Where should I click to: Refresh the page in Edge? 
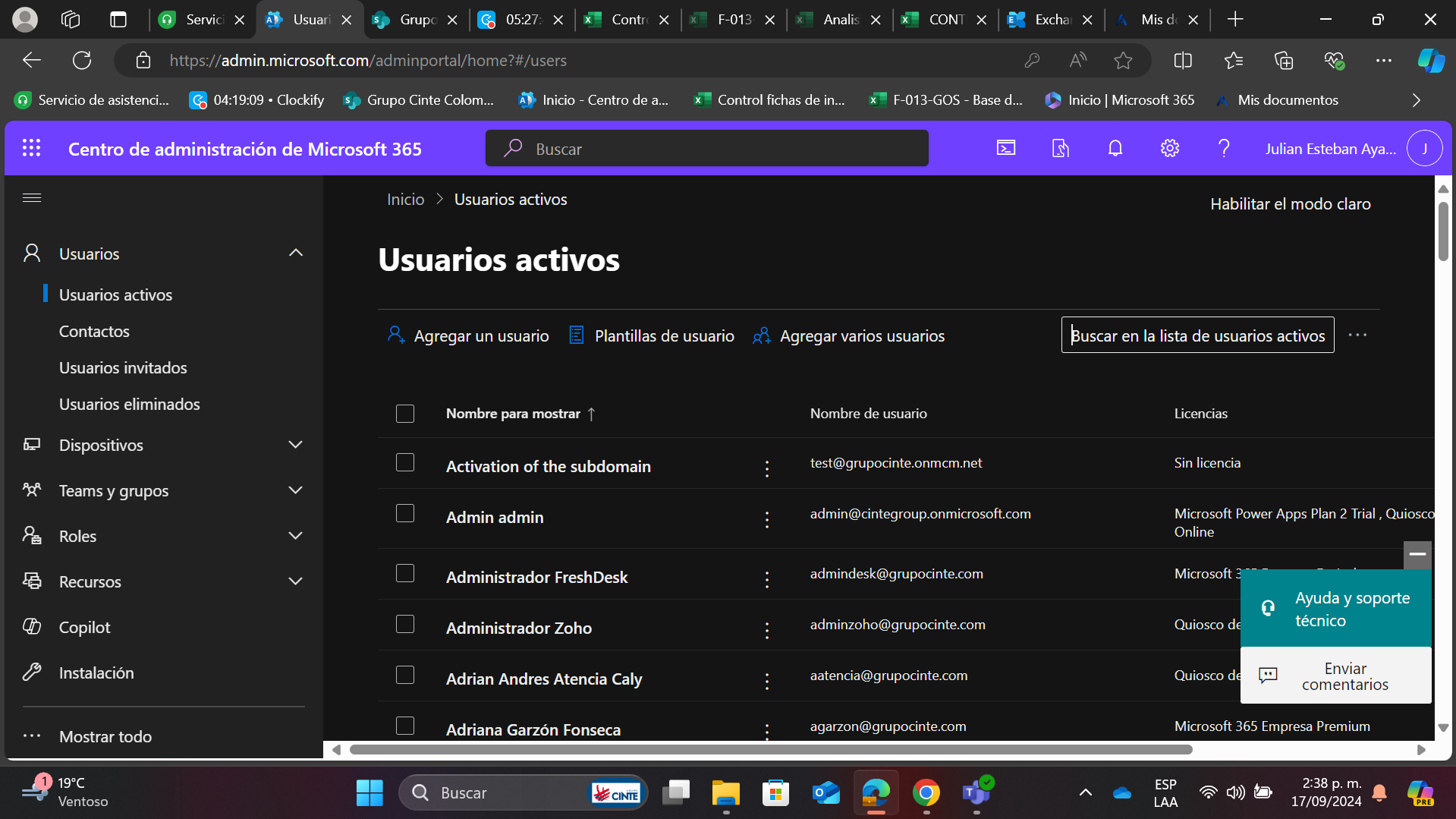coord(82,60)
